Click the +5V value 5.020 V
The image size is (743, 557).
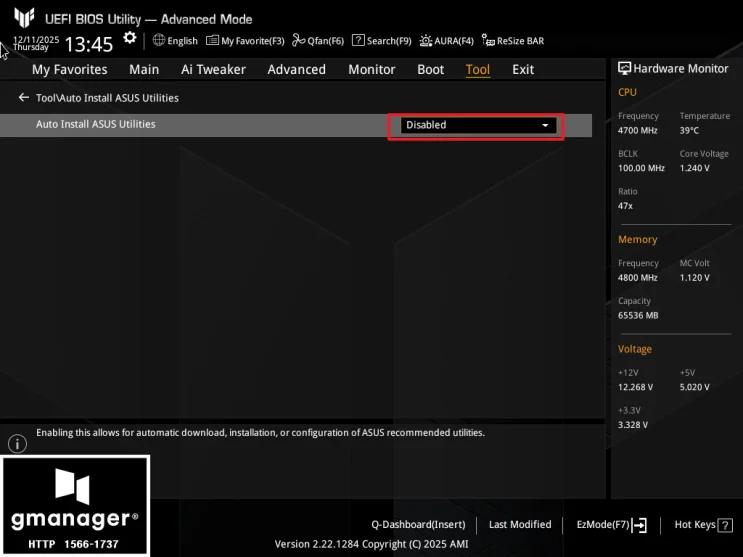pyautogui.click(x=695, y=387)
